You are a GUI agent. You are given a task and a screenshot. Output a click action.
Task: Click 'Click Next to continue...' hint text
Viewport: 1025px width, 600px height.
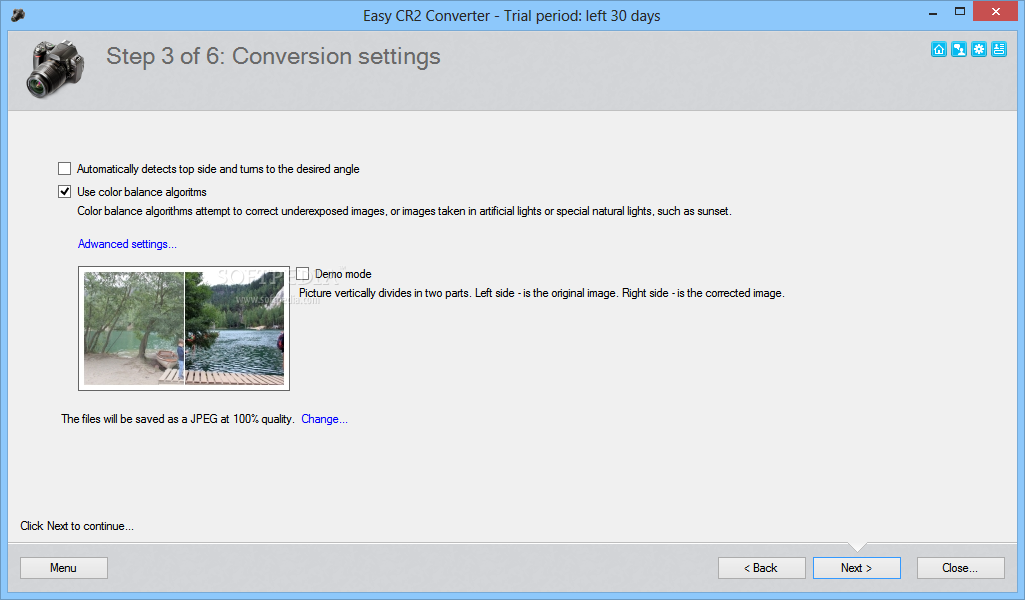point(77,526)
